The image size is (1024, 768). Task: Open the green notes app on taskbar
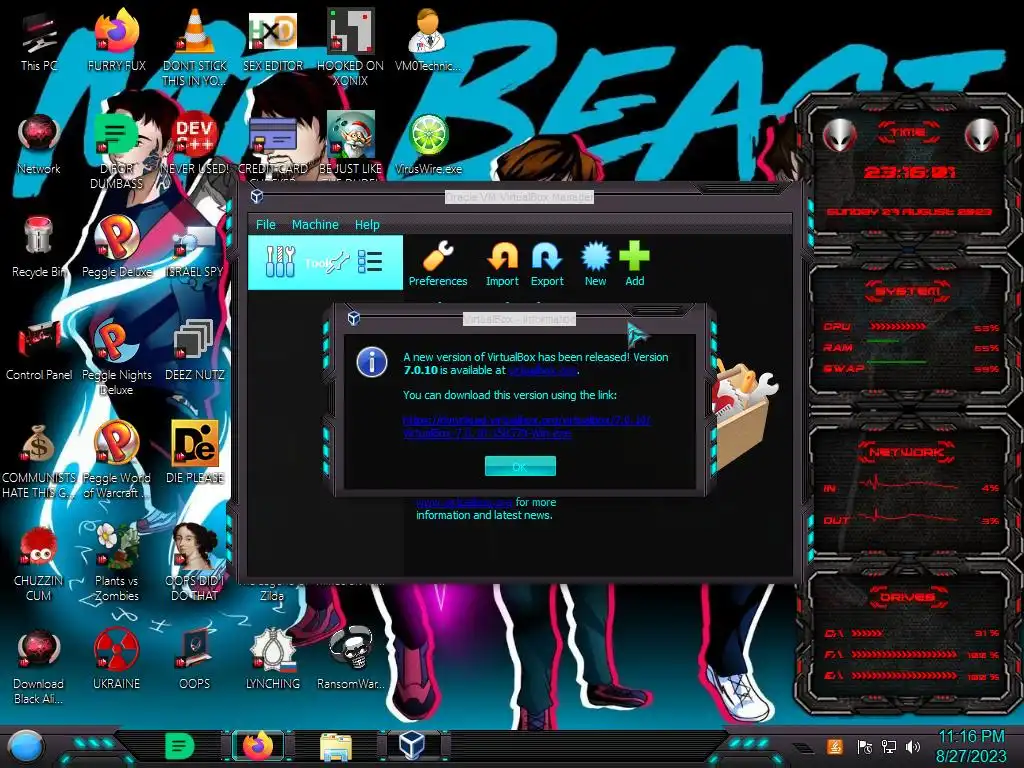179,746
